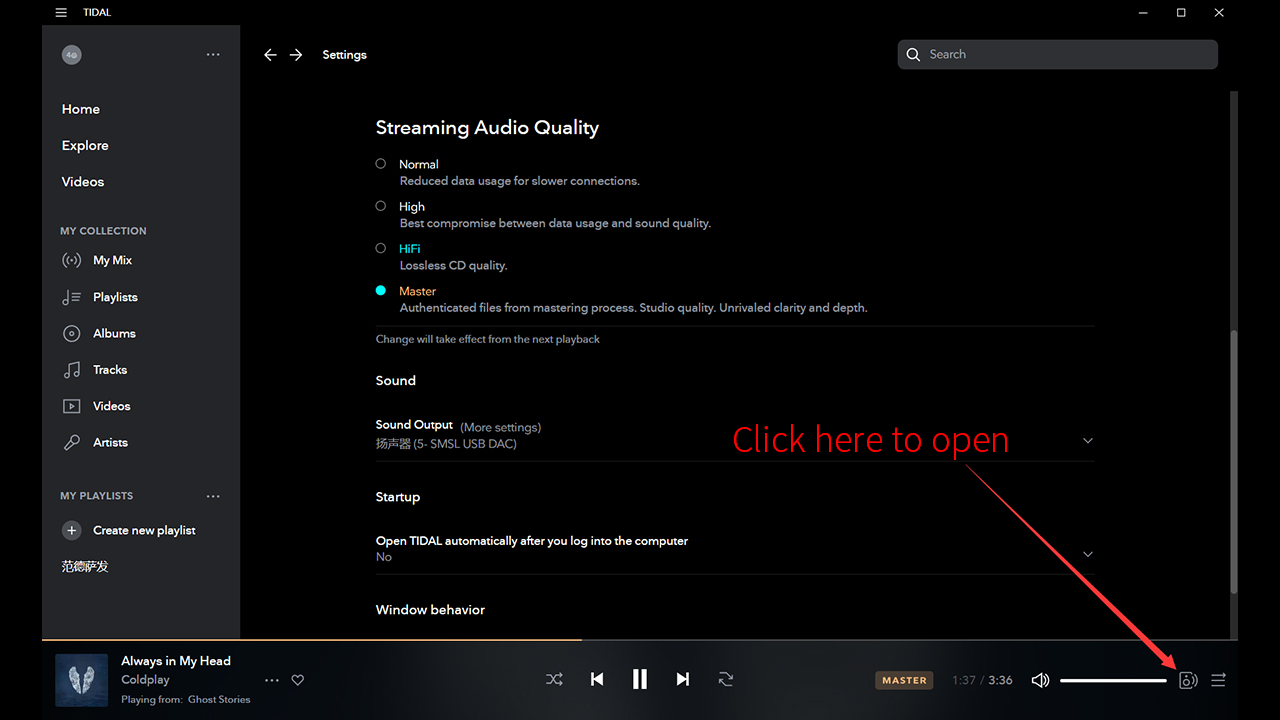Open the sound output device icon

[1188, 680]
